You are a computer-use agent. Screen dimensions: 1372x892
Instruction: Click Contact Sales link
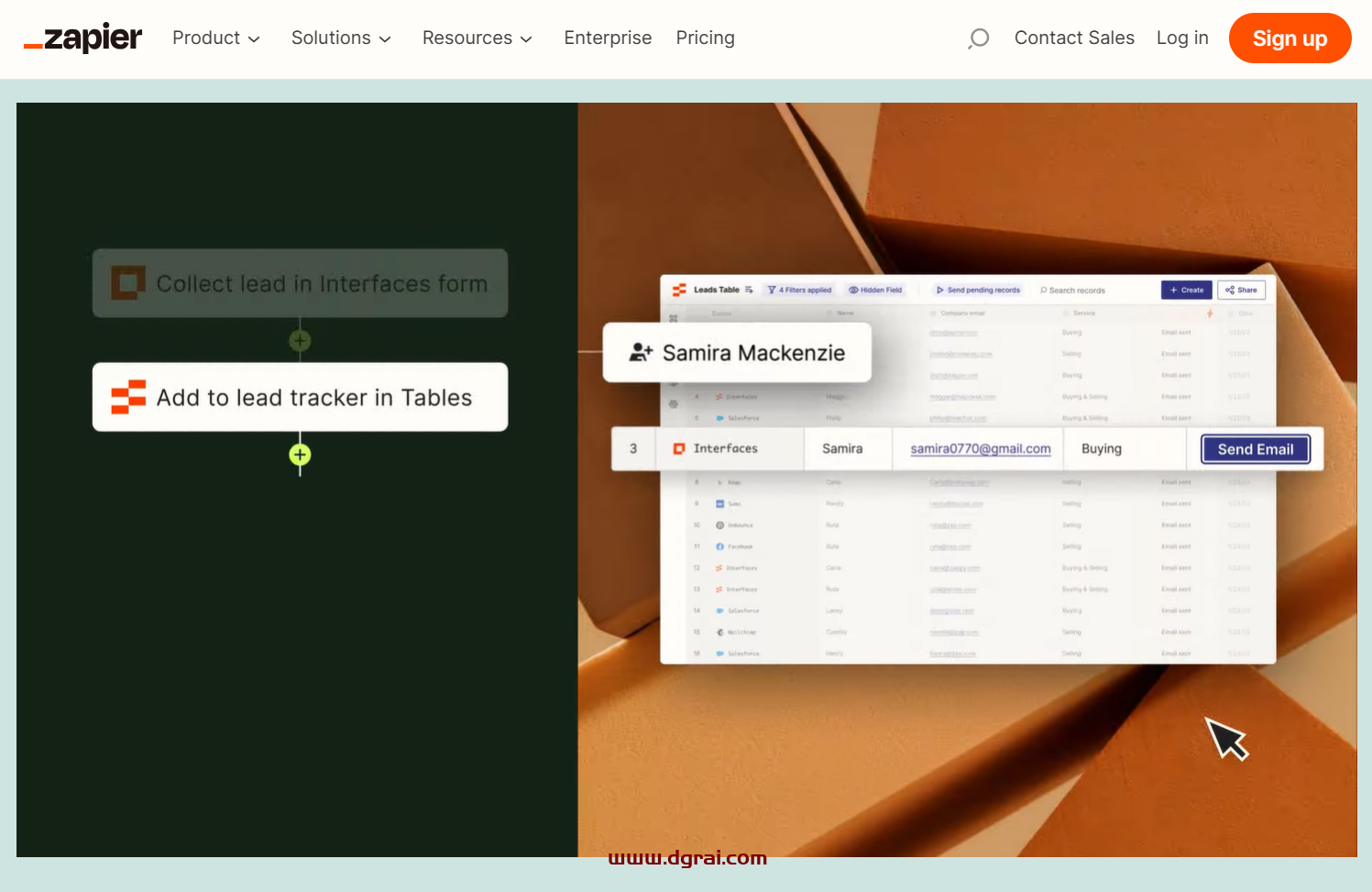pos(1074,38)
